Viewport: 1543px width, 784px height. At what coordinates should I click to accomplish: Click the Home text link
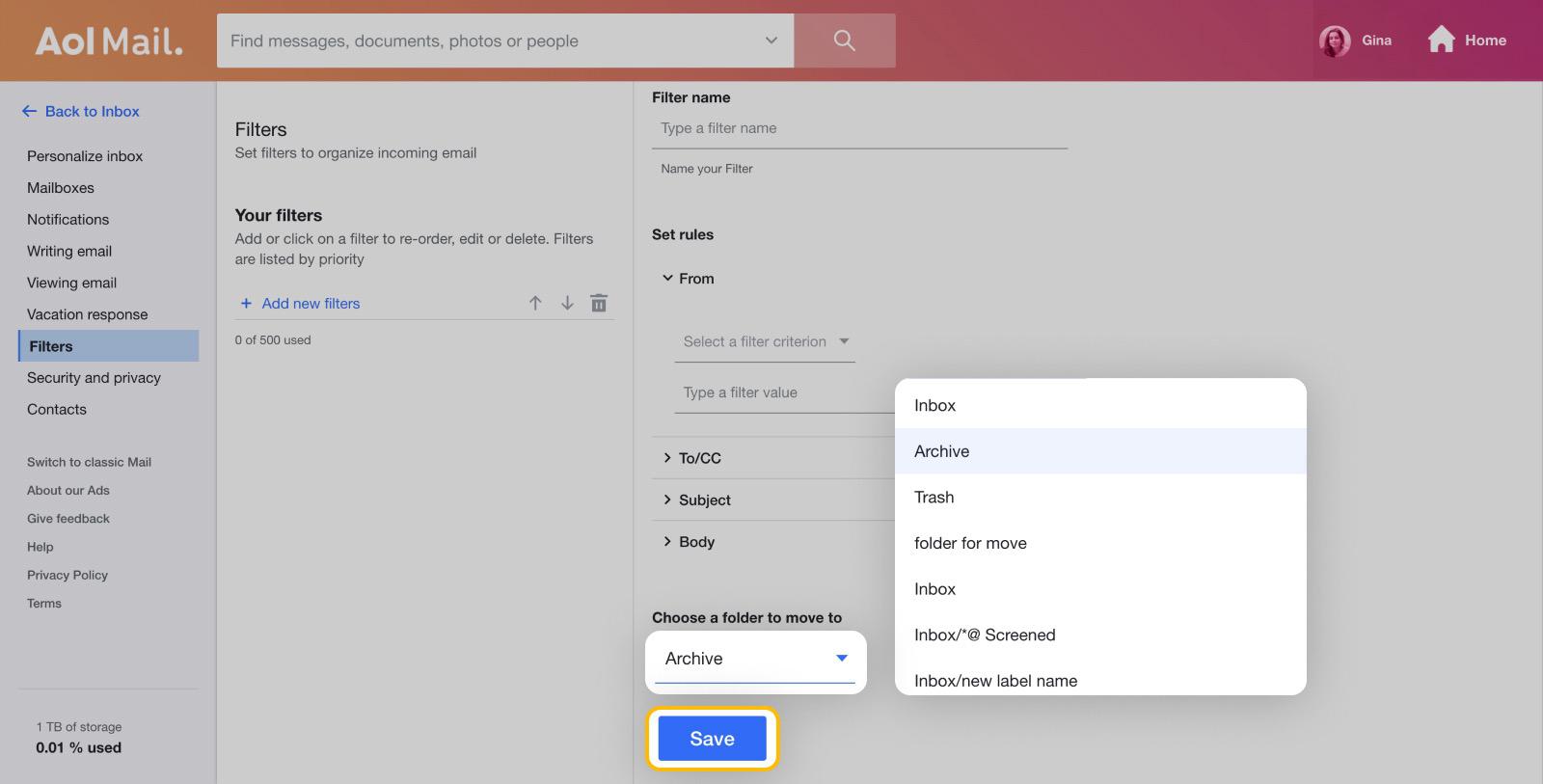pyautogui.click(x=1485, y=41)
